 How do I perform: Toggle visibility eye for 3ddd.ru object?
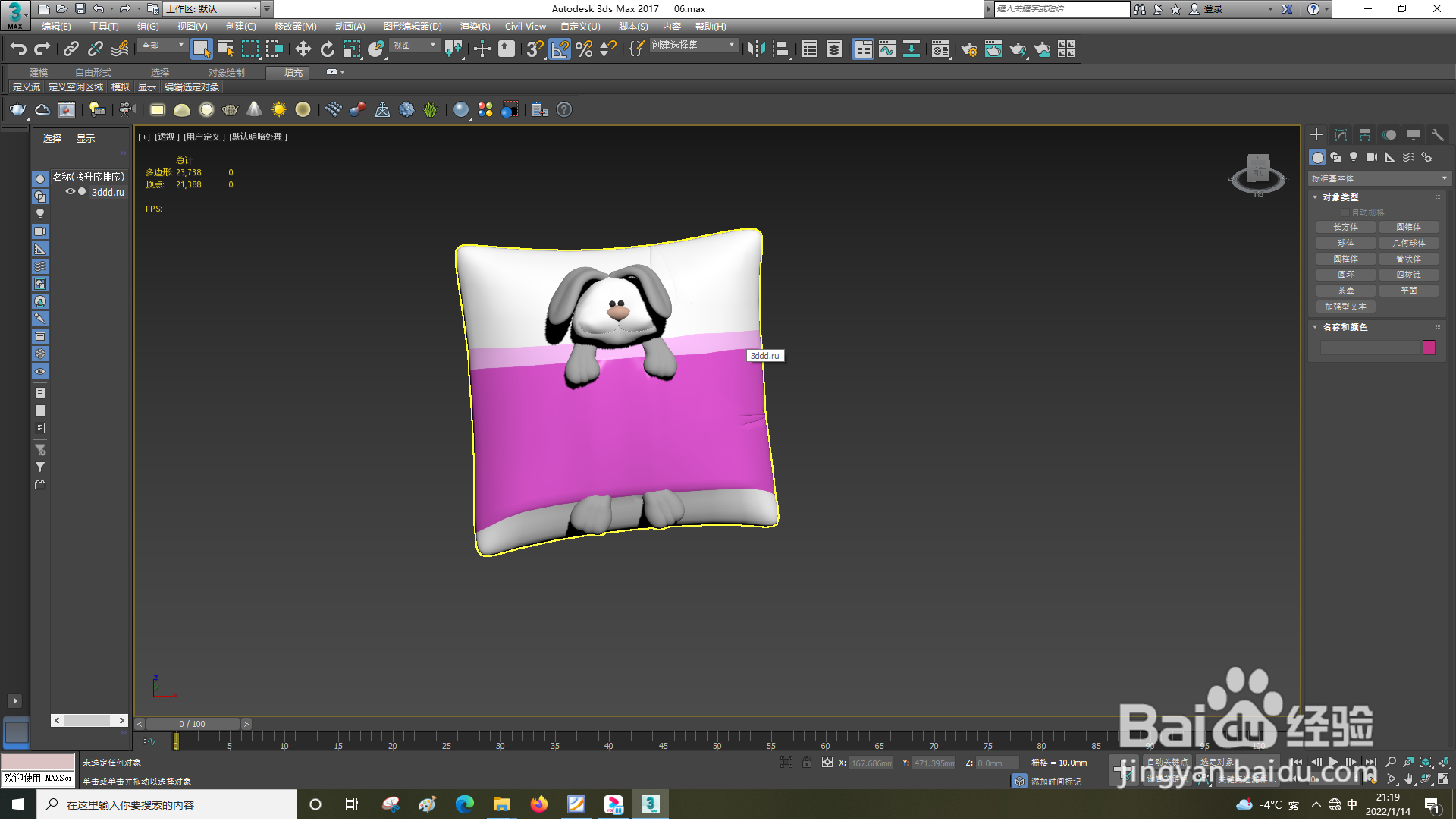(70, 193)
